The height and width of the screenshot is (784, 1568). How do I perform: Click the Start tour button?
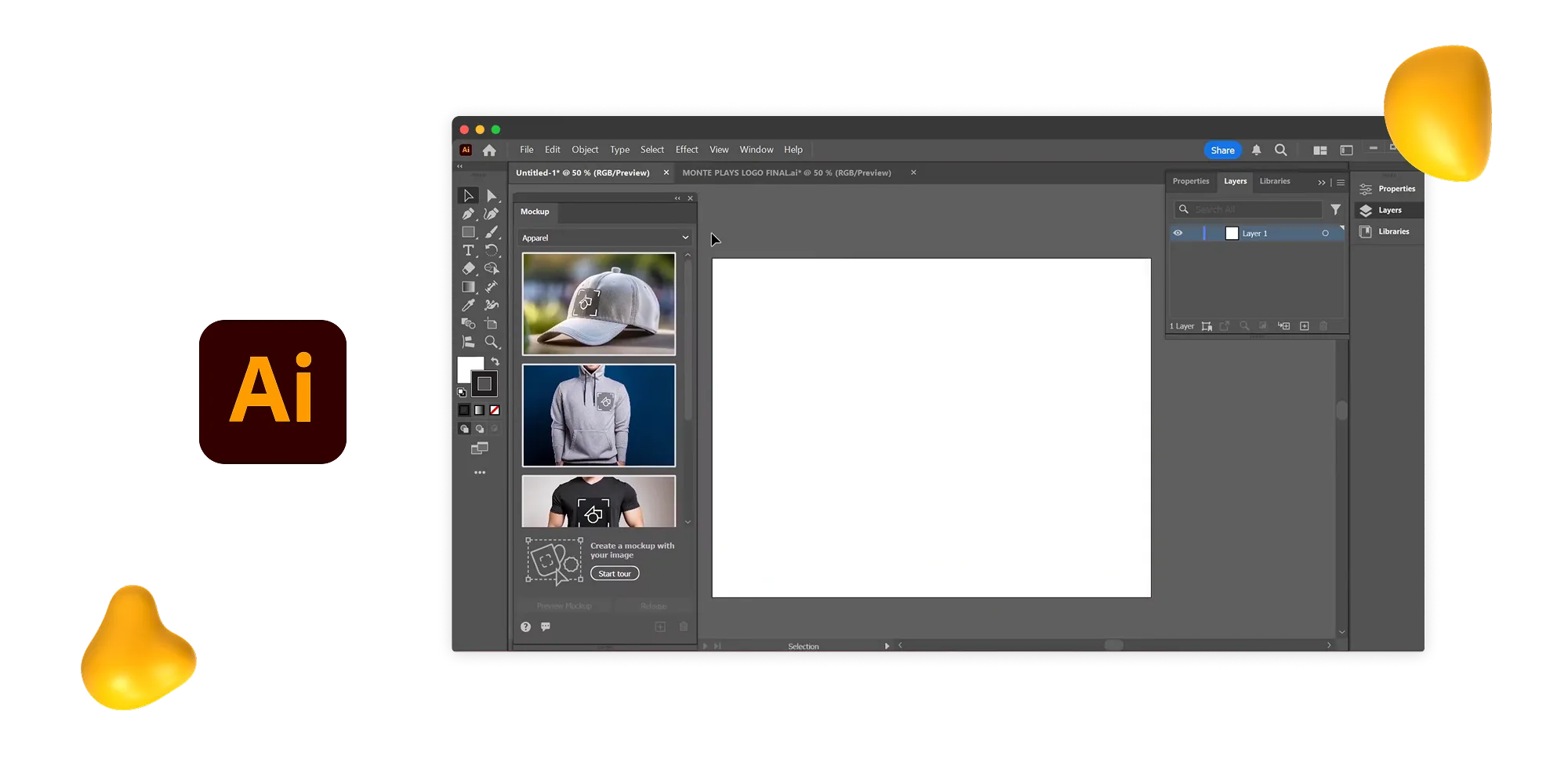[x=614, y=573]
